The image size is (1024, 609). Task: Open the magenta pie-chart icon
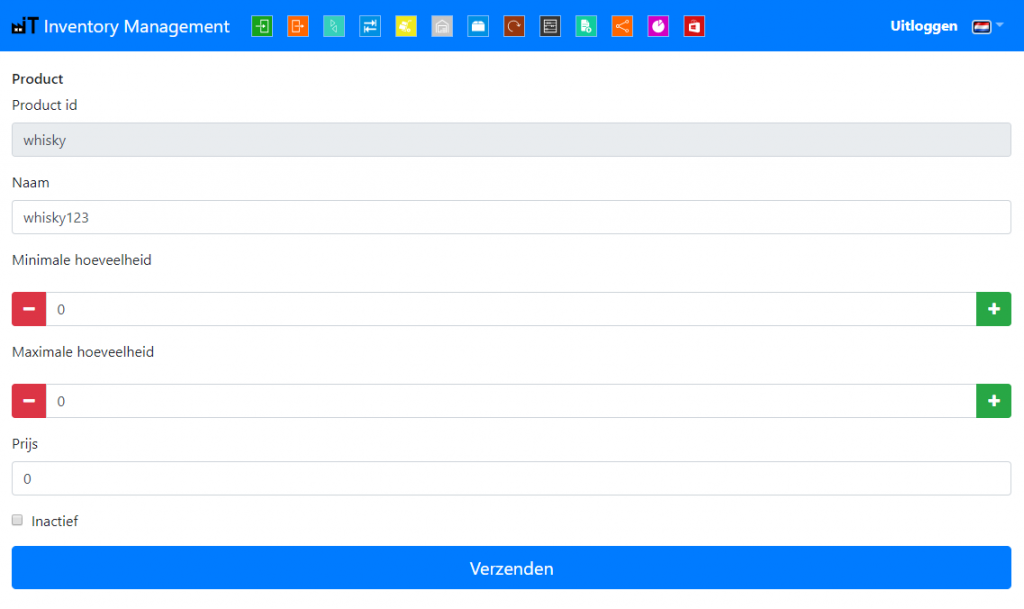[658, 26]
